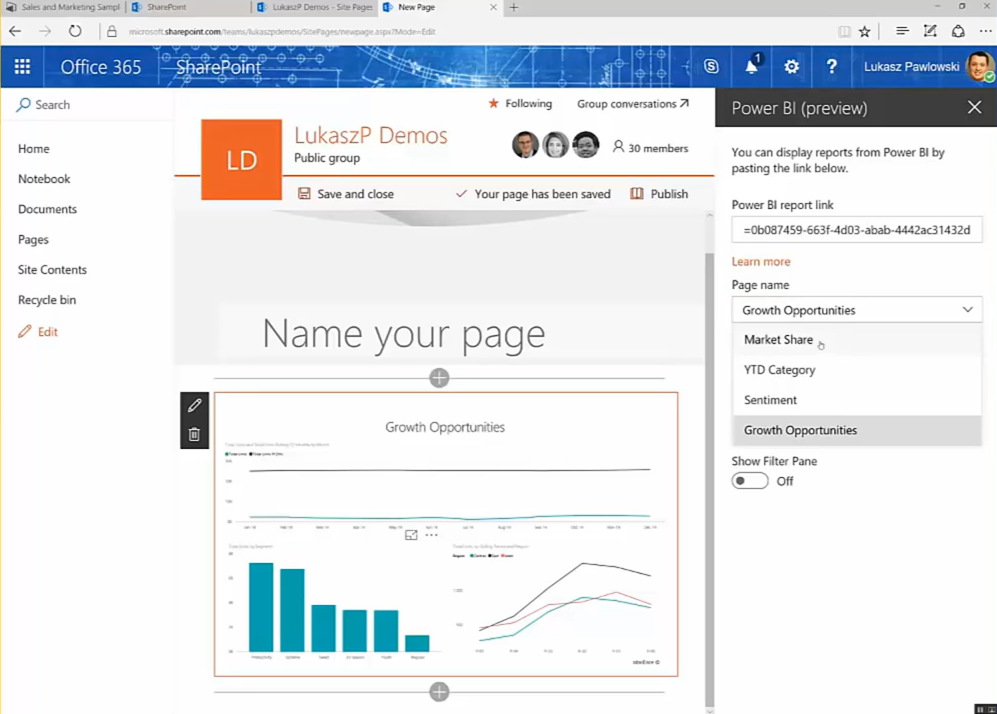Screen dimensions: 997x714
Task: Toggle the Show Filter Pane switch
Action: coord(750,481)
